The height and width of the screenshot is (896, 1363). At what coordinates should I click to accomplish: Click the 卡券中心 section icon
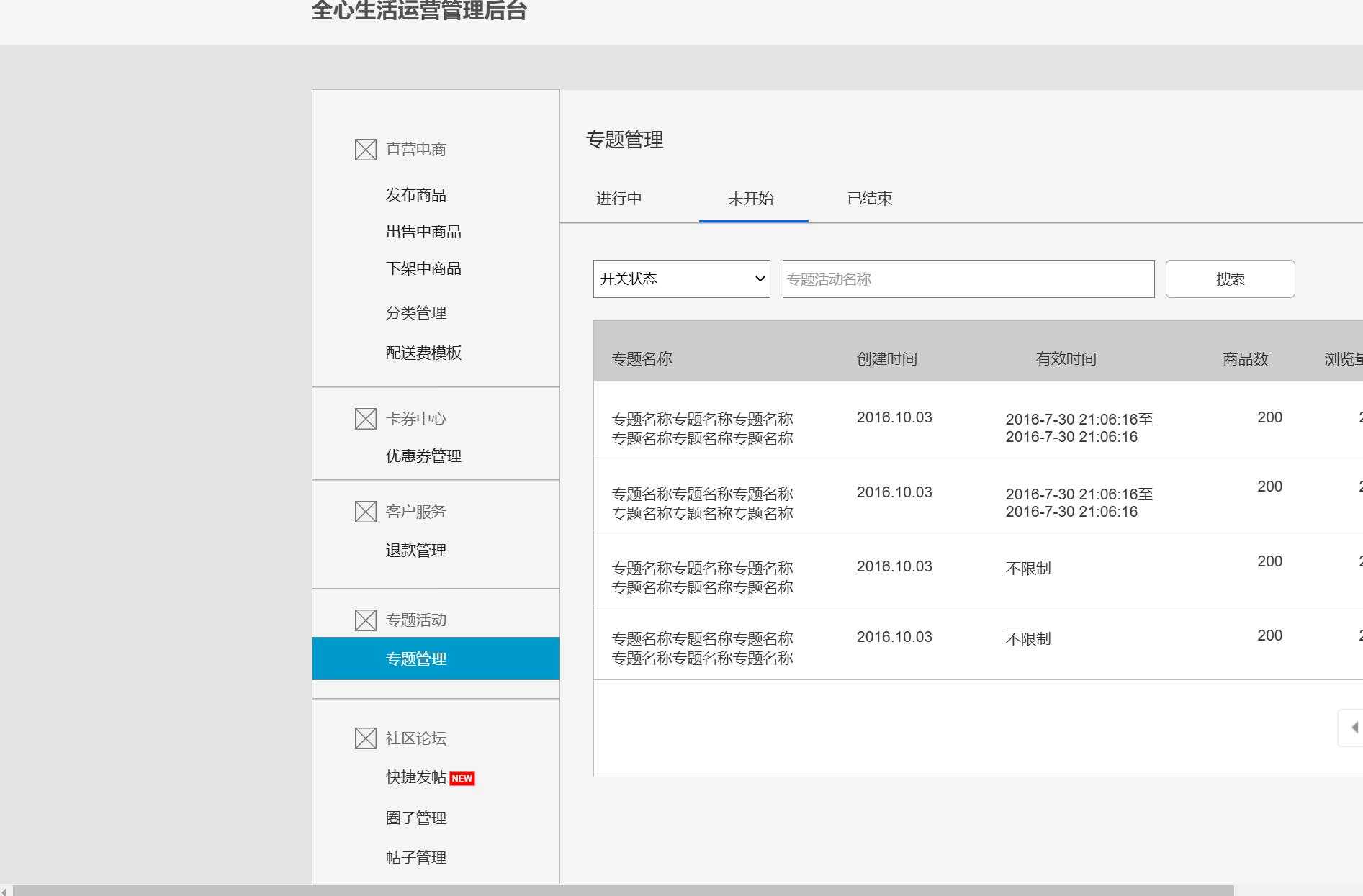click(364, 418)
